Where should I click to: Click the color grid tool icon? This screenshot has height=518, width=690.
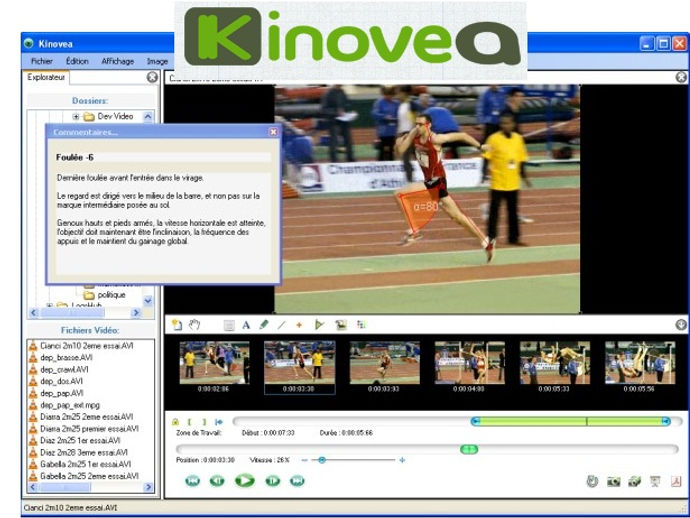(361, 325)
